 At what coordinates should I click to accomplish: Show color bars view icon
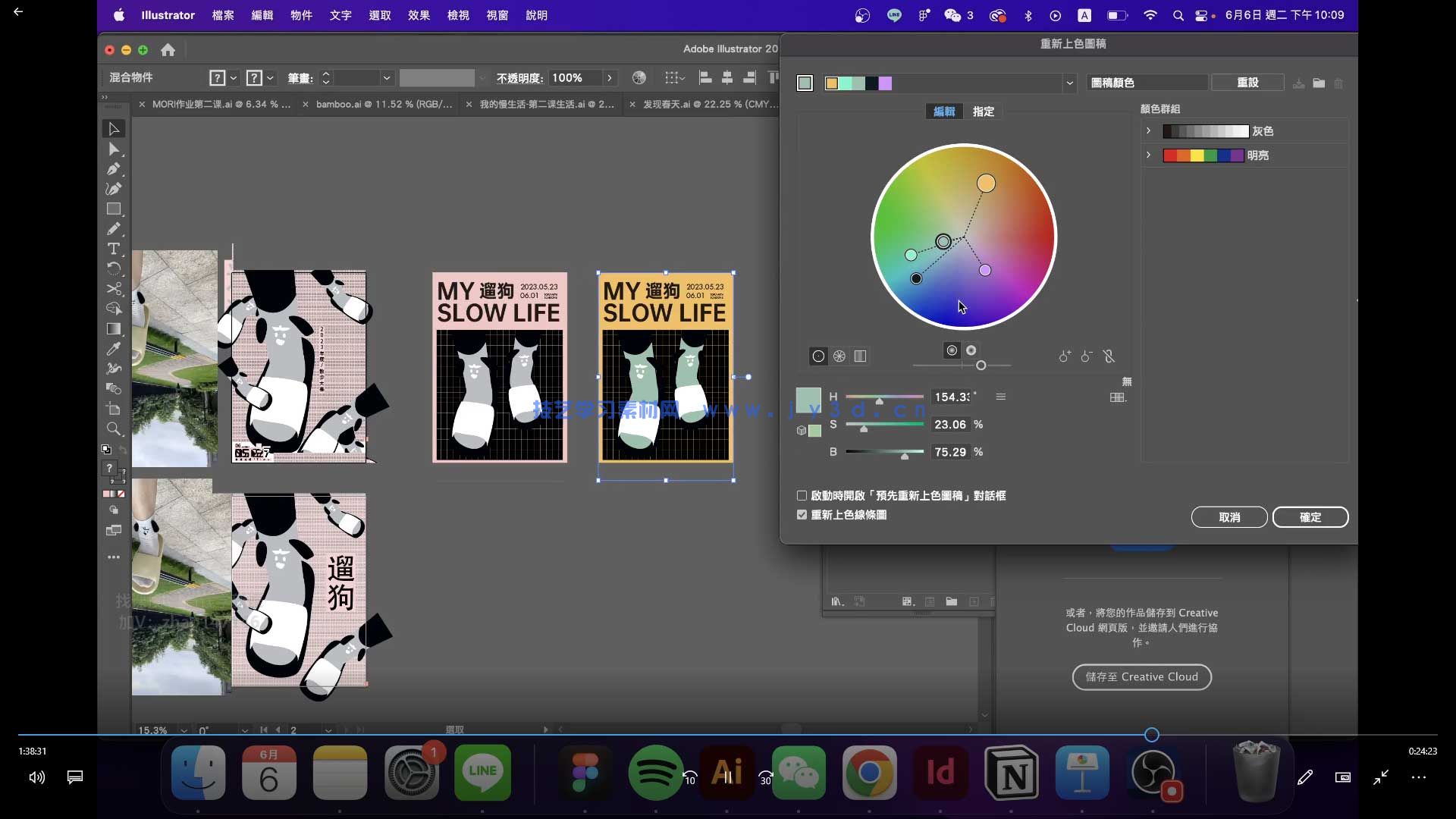coord(860,356)
